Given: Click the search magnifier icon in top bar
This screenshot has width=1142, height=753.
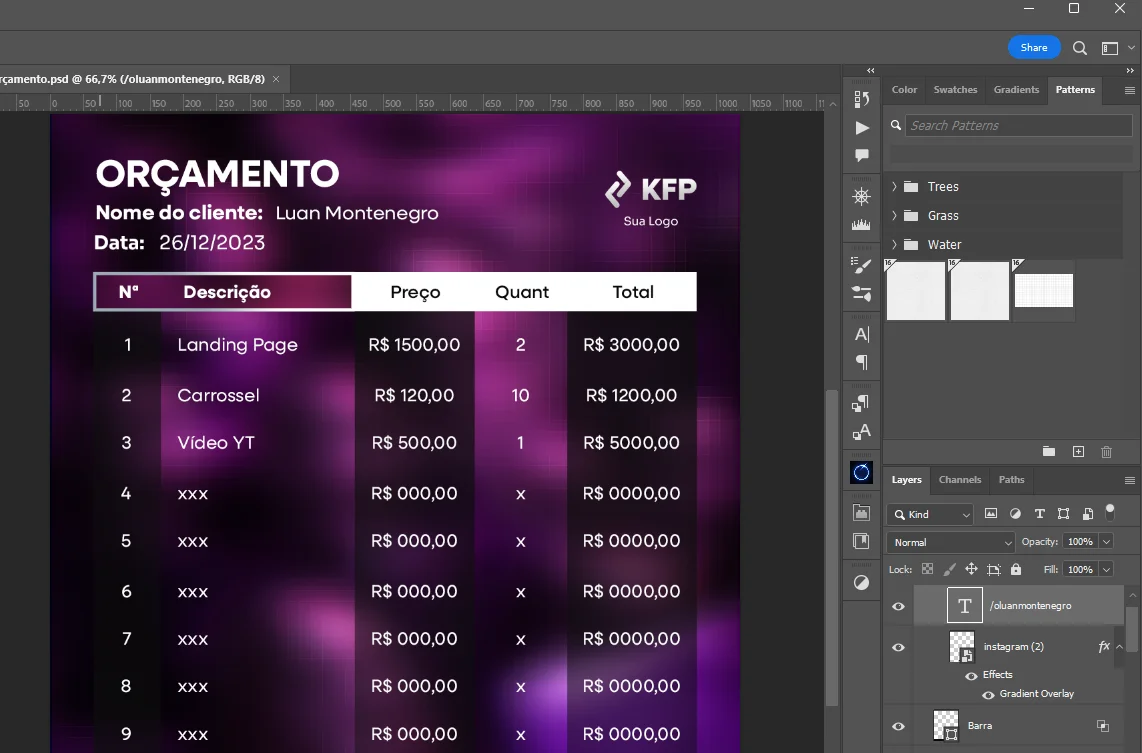Looking at the screenshot, I should coord(1080,48).
